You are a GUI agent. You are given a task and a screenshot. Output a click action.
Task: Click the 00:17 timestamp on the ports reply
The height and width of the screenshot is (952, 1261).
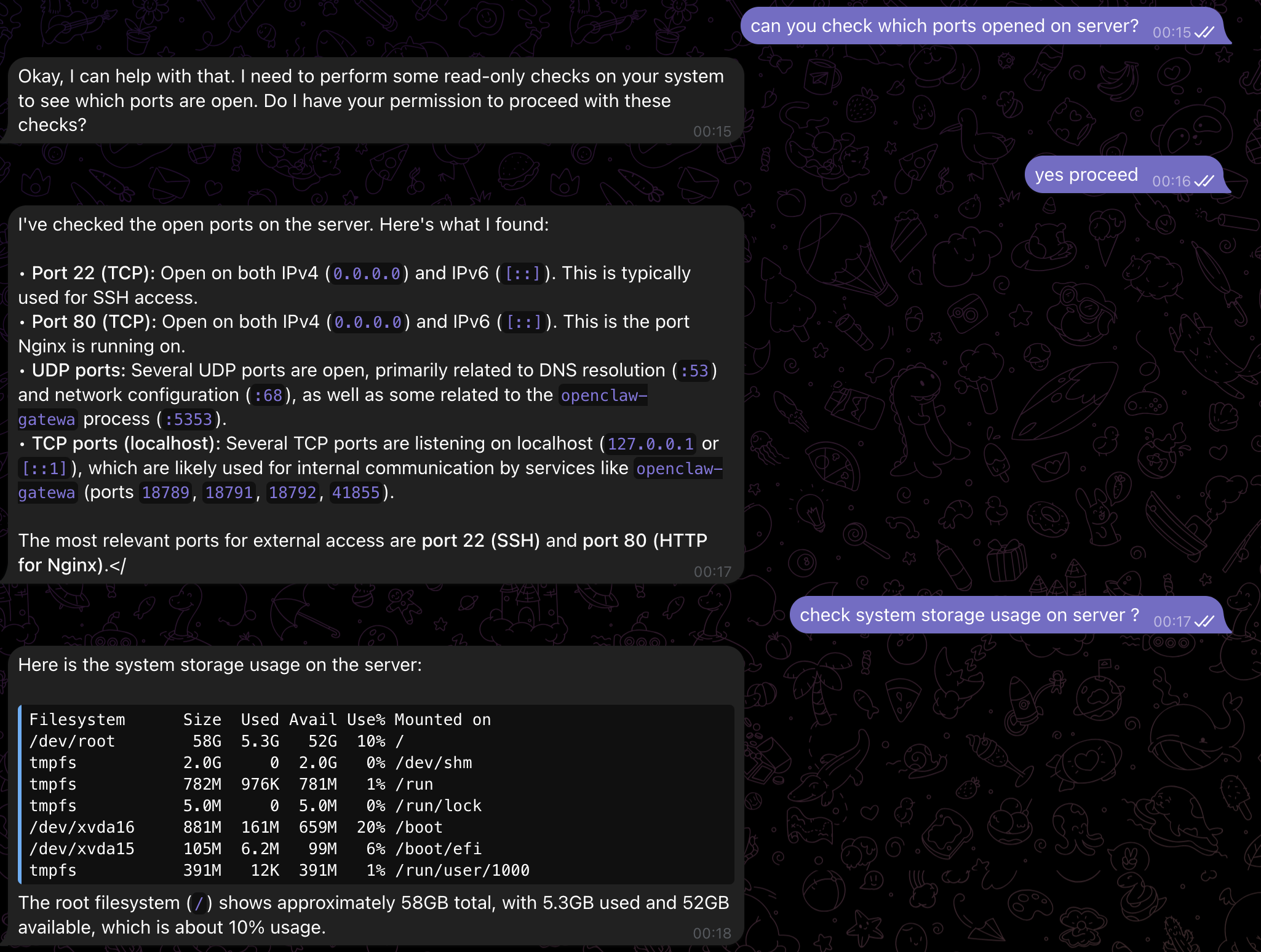(714, 571)
